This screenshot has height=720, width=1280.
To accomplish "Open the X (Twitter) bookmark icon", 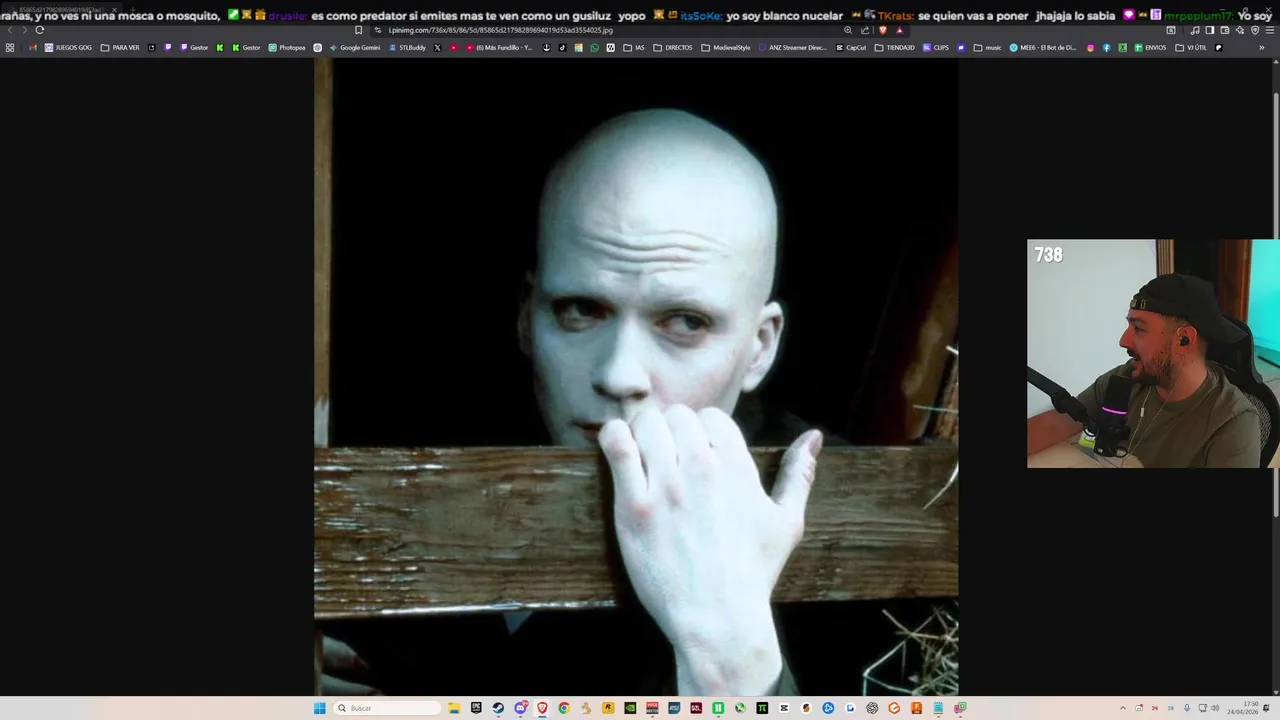I will (x=437, y=47).
